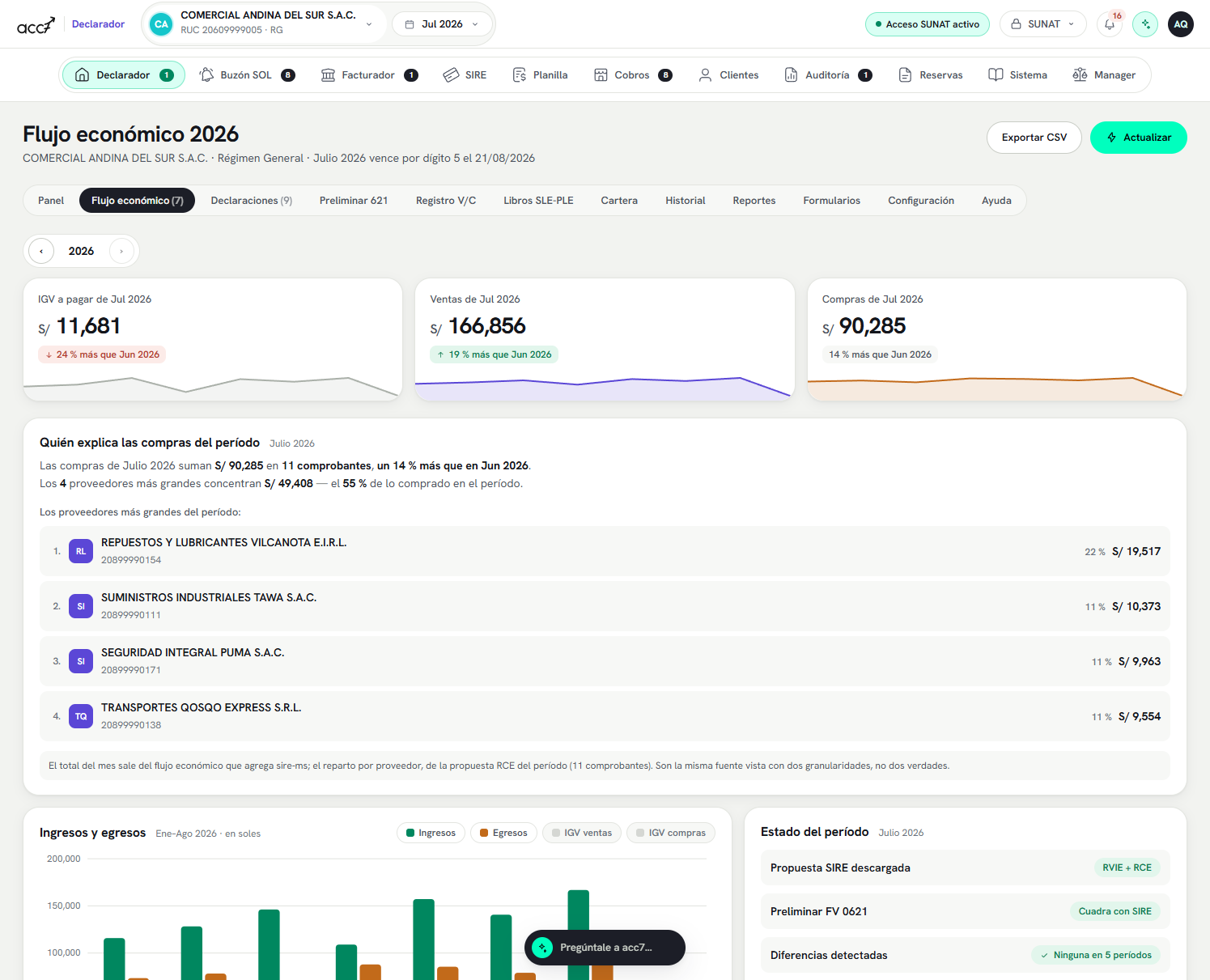Open the Historial tab

click(x=686, y=201)
